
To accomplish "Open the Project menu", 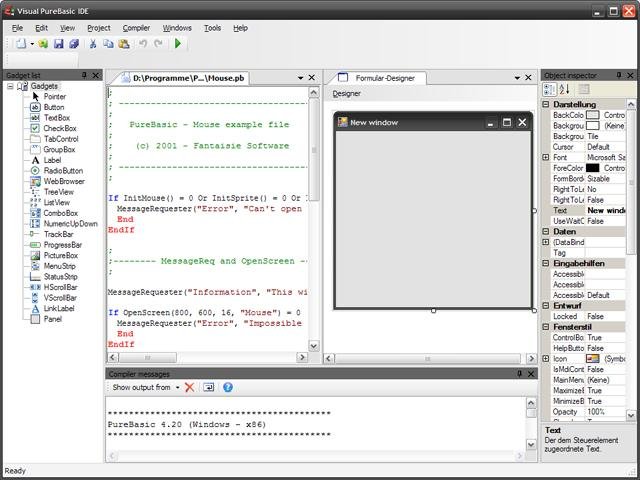I will coord(99,28).
